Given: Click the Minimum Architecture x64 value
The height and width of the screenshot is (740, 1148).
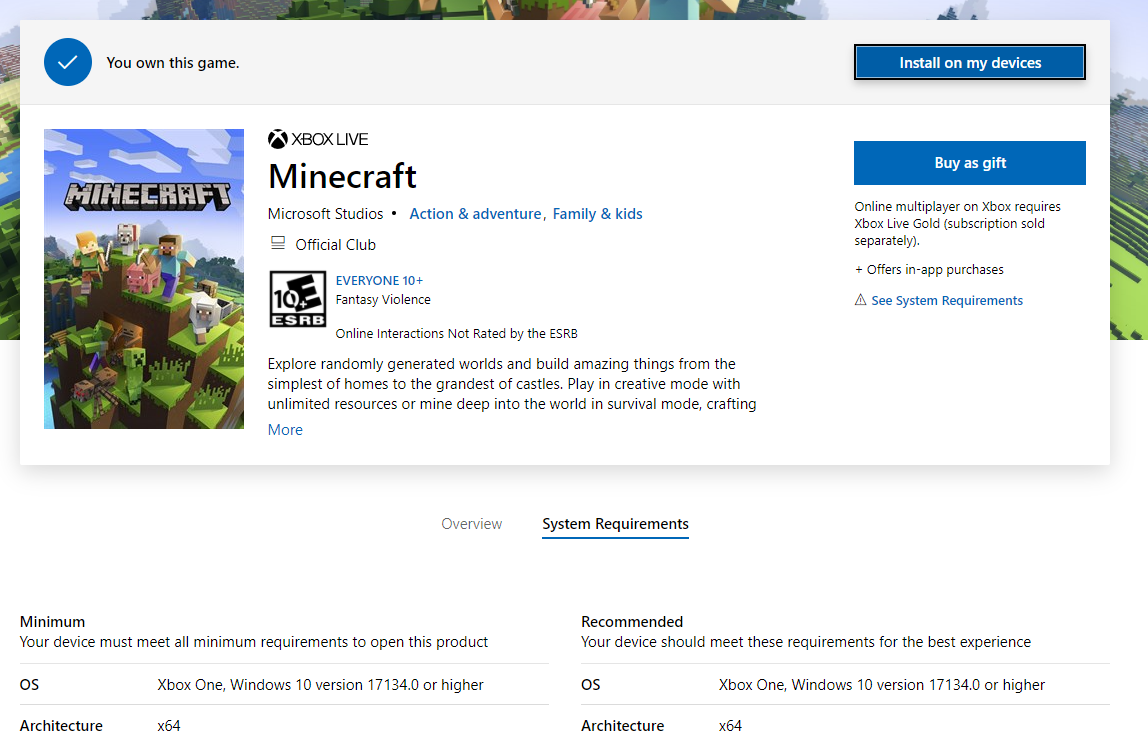Looking at the screenshot, I should [168, 725].
